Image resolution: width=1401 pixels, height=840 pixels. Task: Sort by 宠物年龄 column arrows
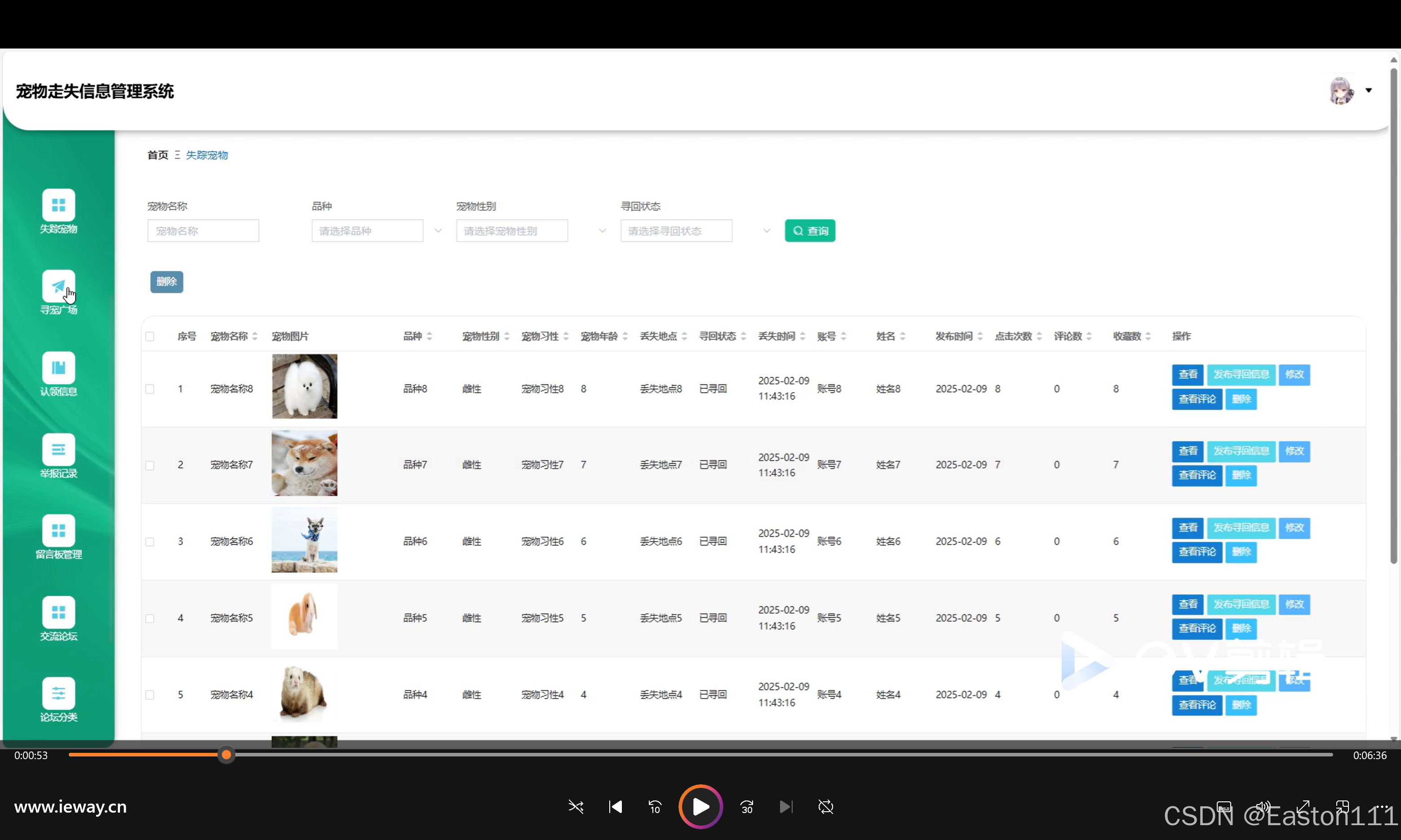coord(625,336)
